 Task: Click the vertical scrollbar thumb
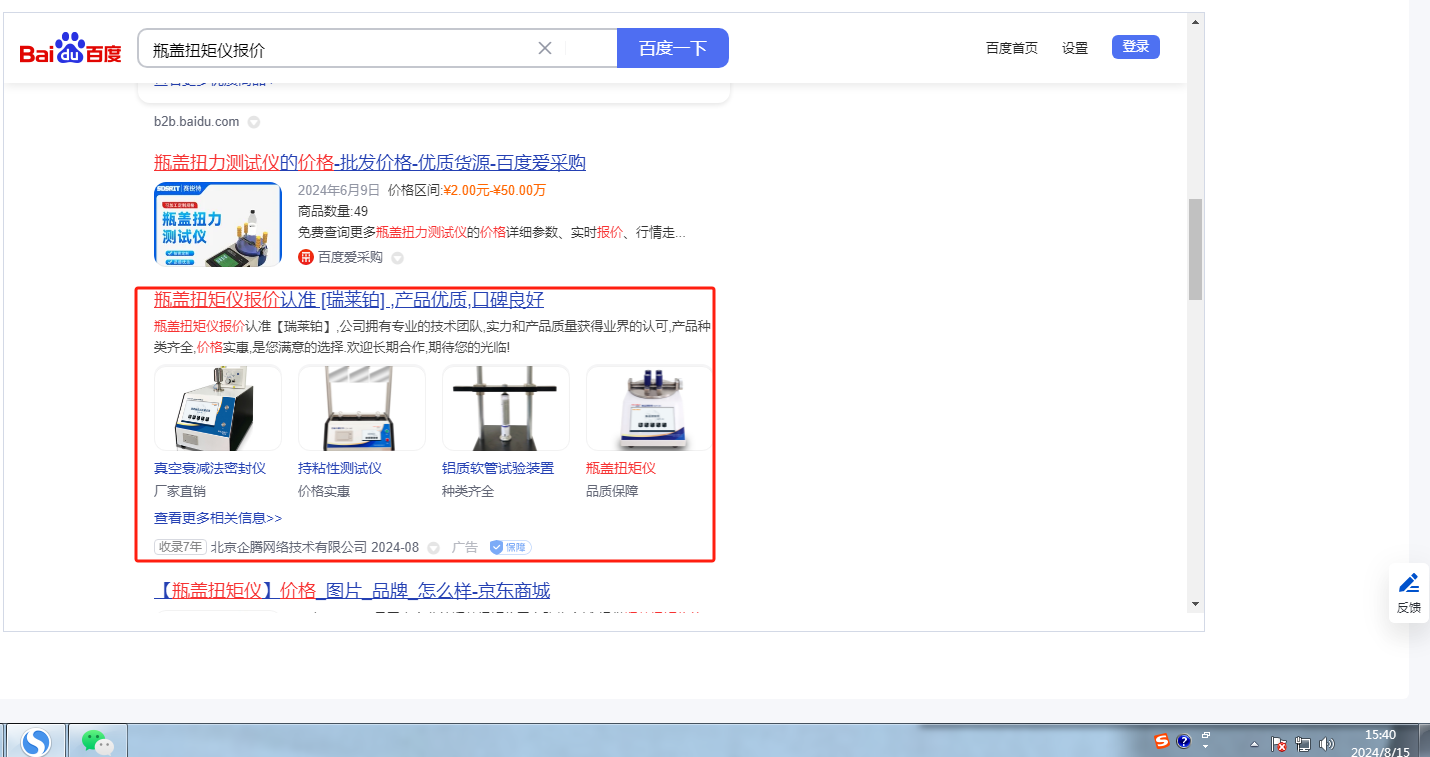tap(1195, 249)
